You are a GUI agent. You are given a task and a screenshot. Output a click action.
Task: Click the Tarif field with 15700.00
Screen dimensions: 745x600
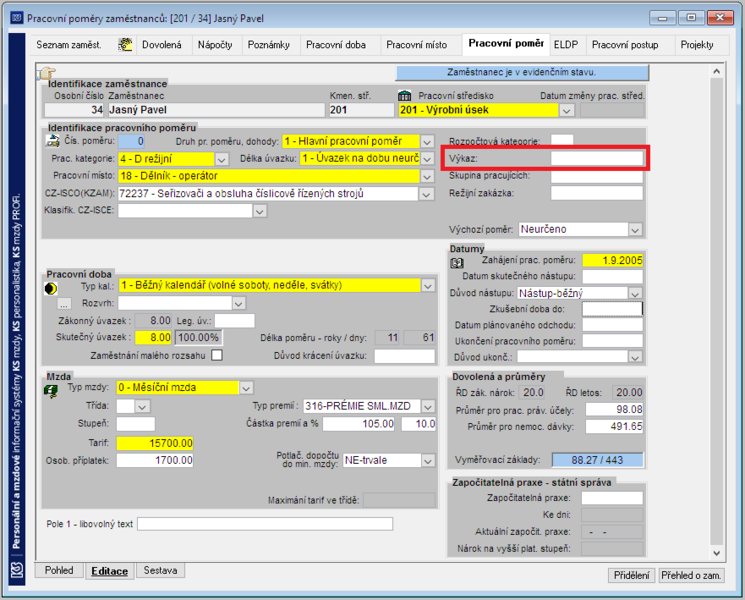[x=155, y=443]
